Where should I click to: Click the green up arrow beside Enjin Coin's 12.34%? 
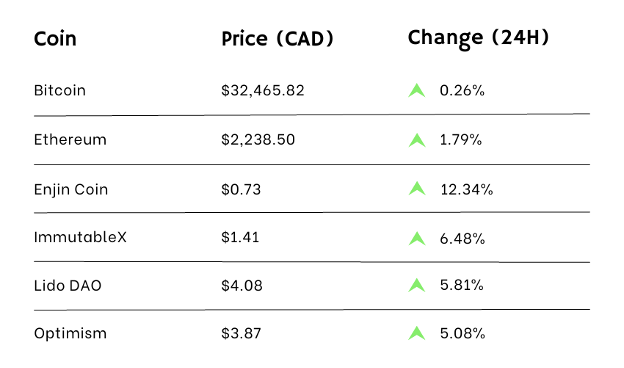point(417,188)
